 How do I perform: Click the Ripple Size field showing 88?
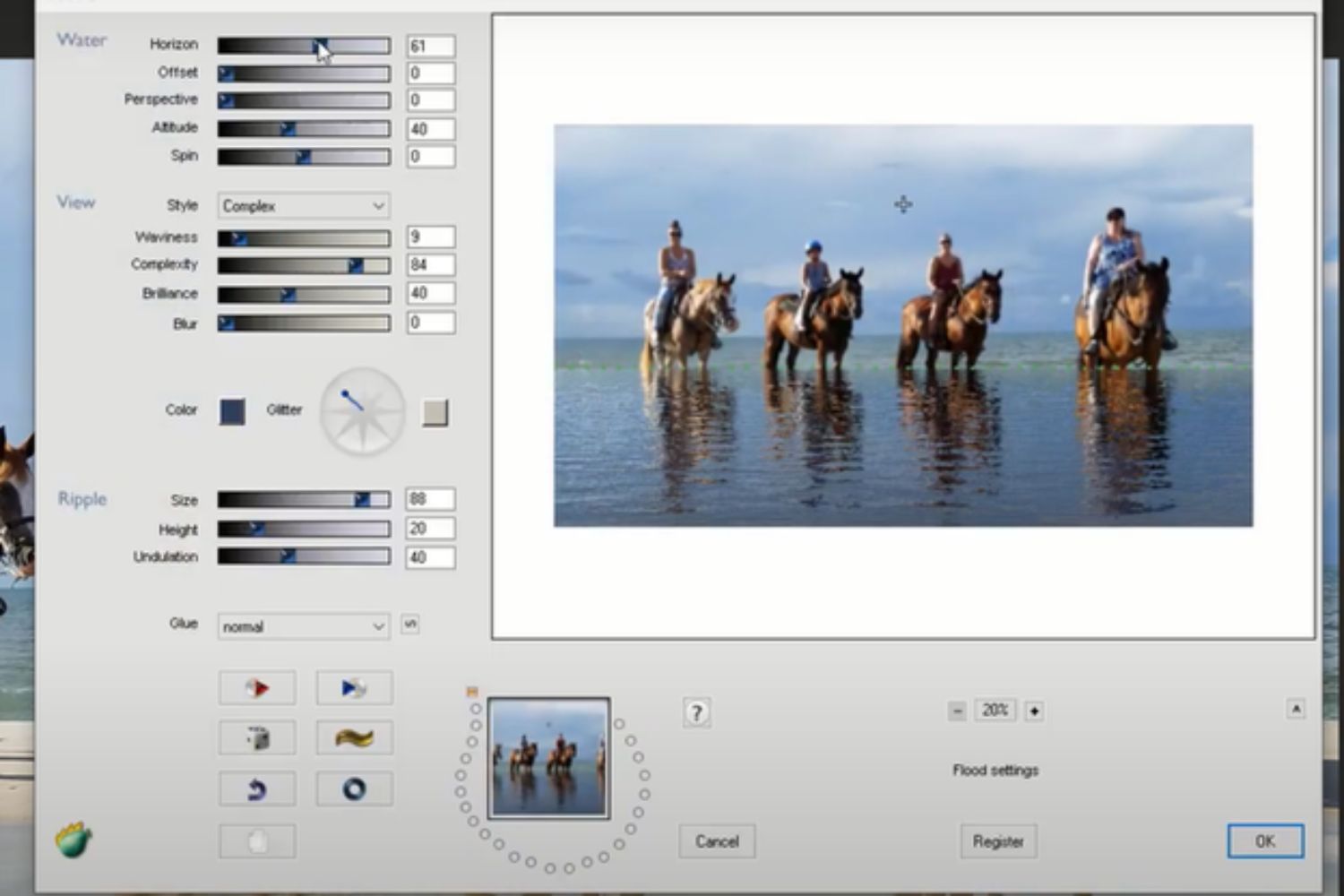click(x=430, y=499)
